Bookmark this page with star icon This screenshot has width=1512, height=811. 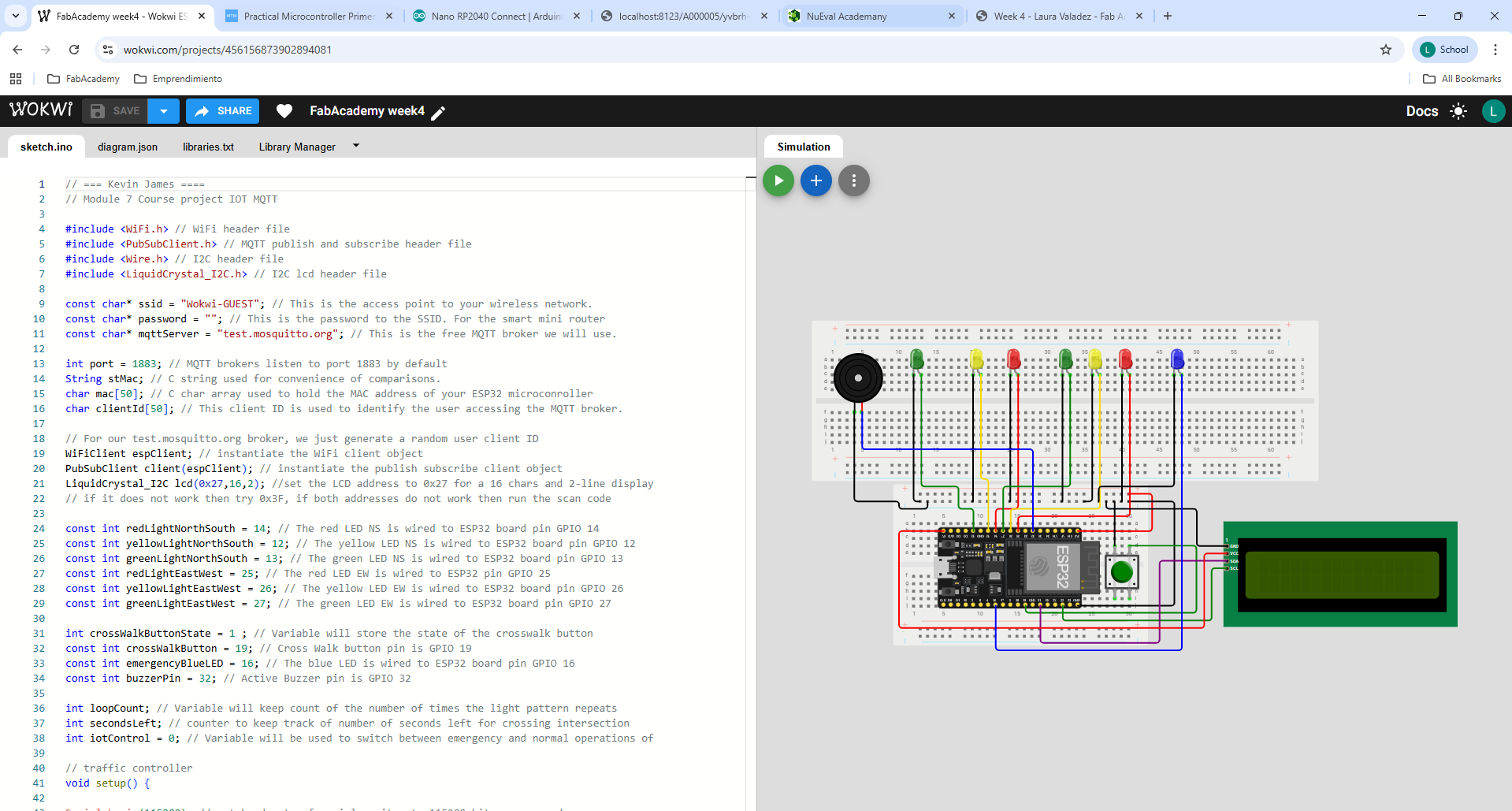point(1386,50)
